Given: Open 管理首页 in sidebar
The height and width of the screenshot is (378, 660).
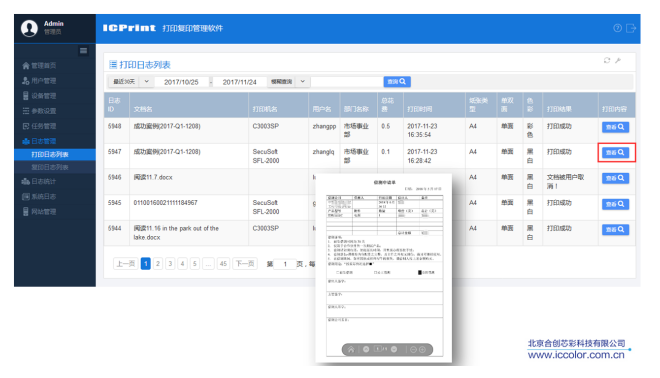Looking at the screenshot, I should tap(39, 65).
